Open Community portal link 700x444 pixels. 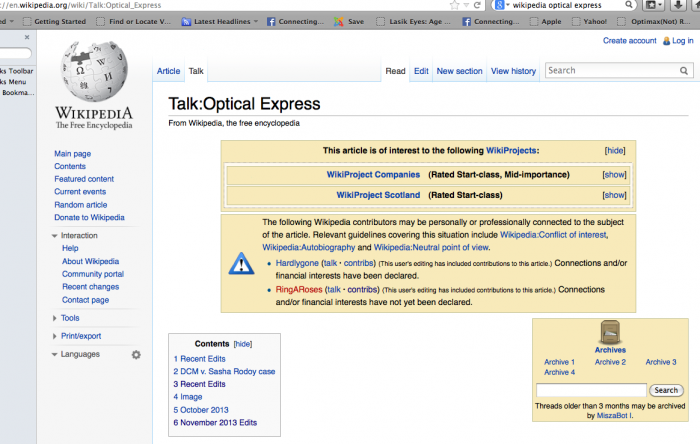[x=93, y=274]
